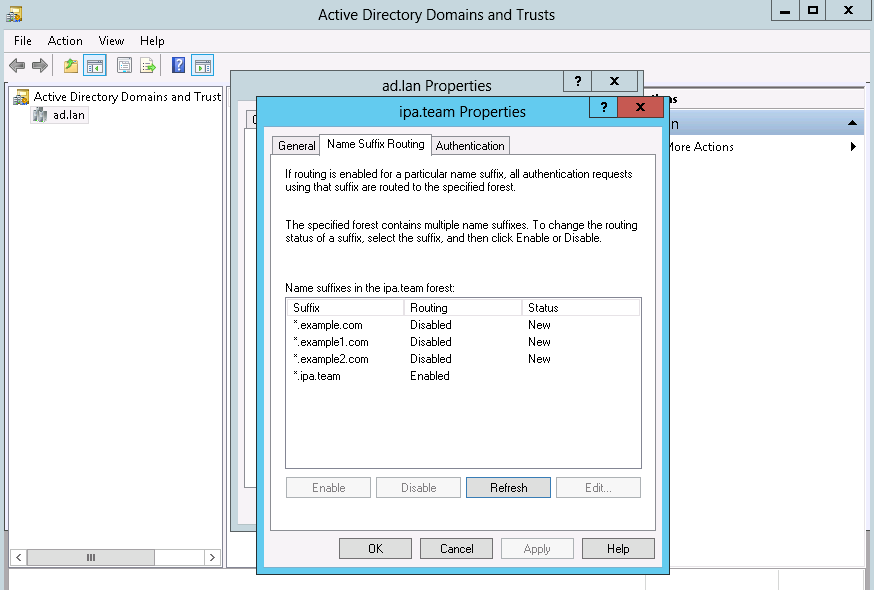The height and width of the screenshot is (590, 874).
Task: Switch to the General tab
Action: (296, 146)
